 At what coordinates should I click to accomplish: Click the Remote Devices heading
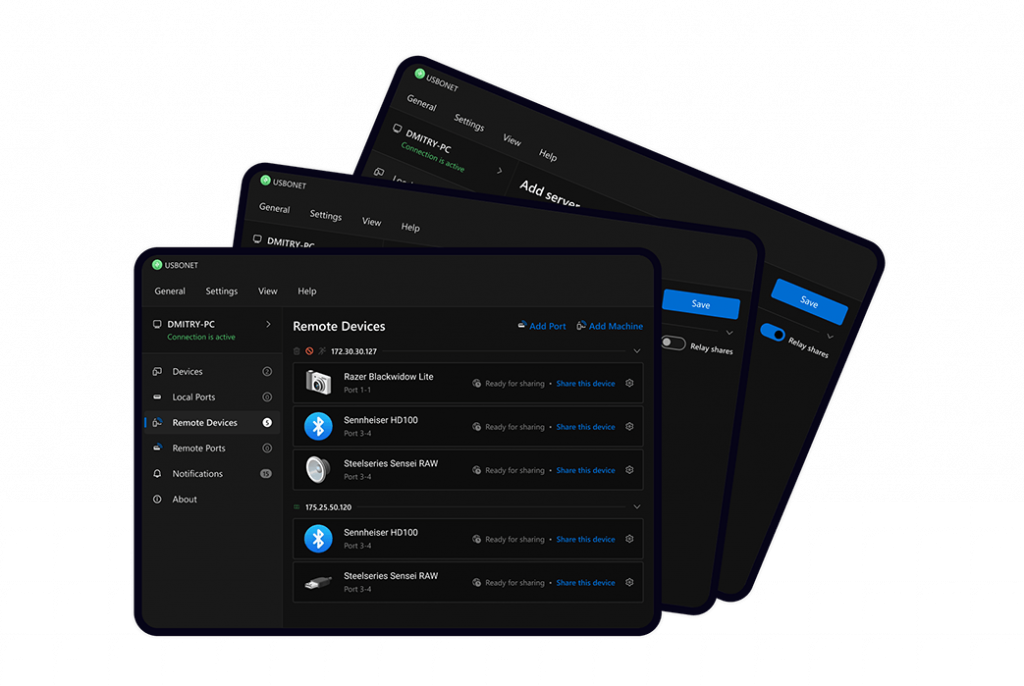[339, 326]
